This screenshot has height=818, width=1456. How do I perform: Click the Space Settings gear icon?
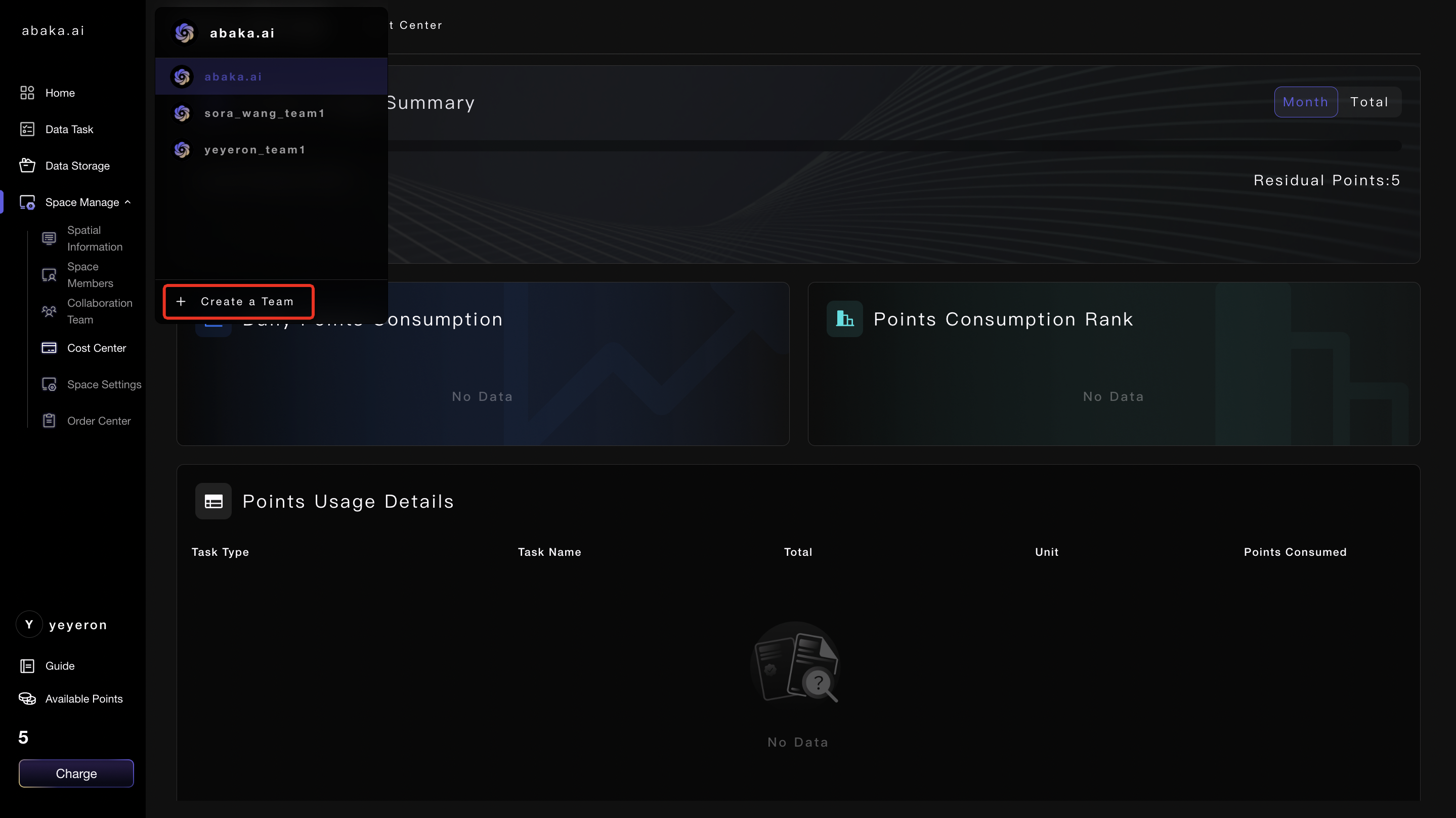[49, 385]
